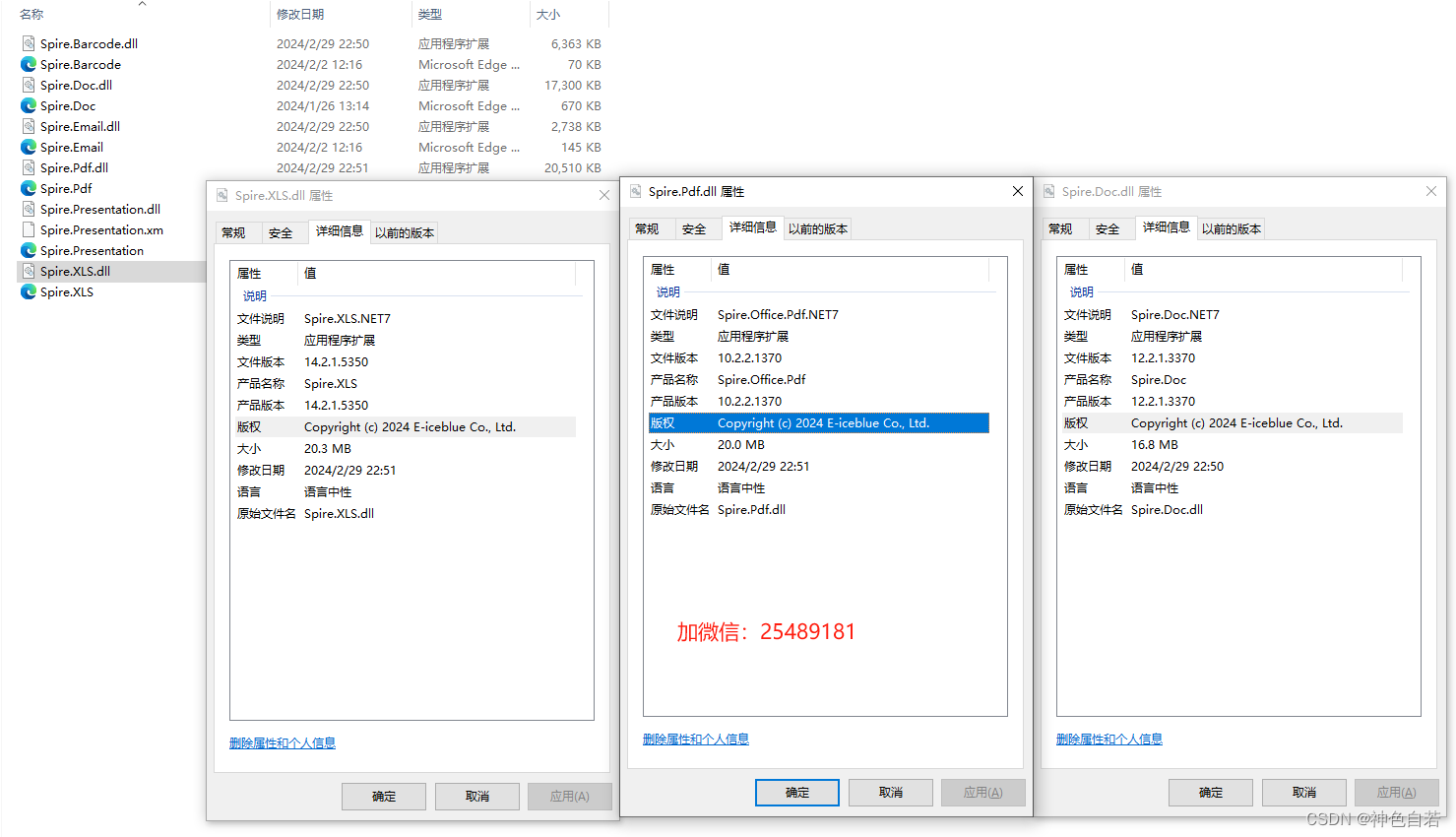Viewport: 1456px width, 837px height.
Task: Select Spire.XLS.NET7 file description value
Action: coord(348,319)
